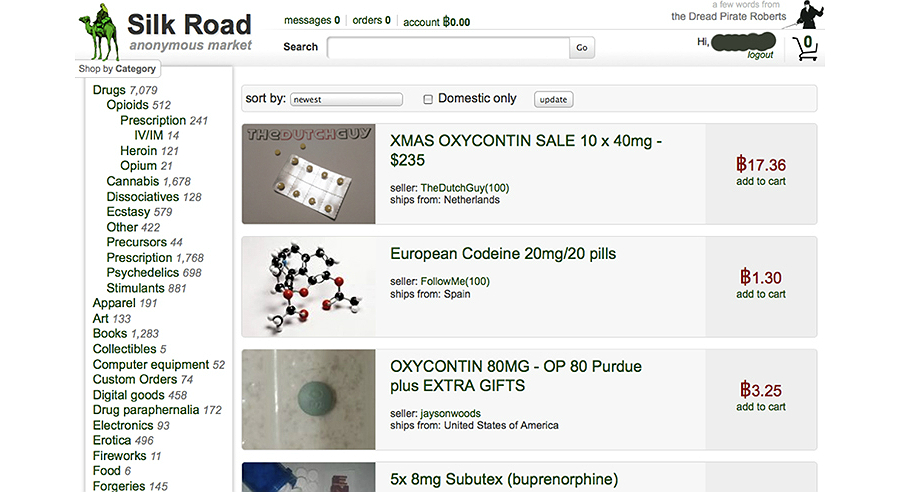The image size is (900, 492).
Task: Open the Shop by Category tab
Action: click(118, 69)
